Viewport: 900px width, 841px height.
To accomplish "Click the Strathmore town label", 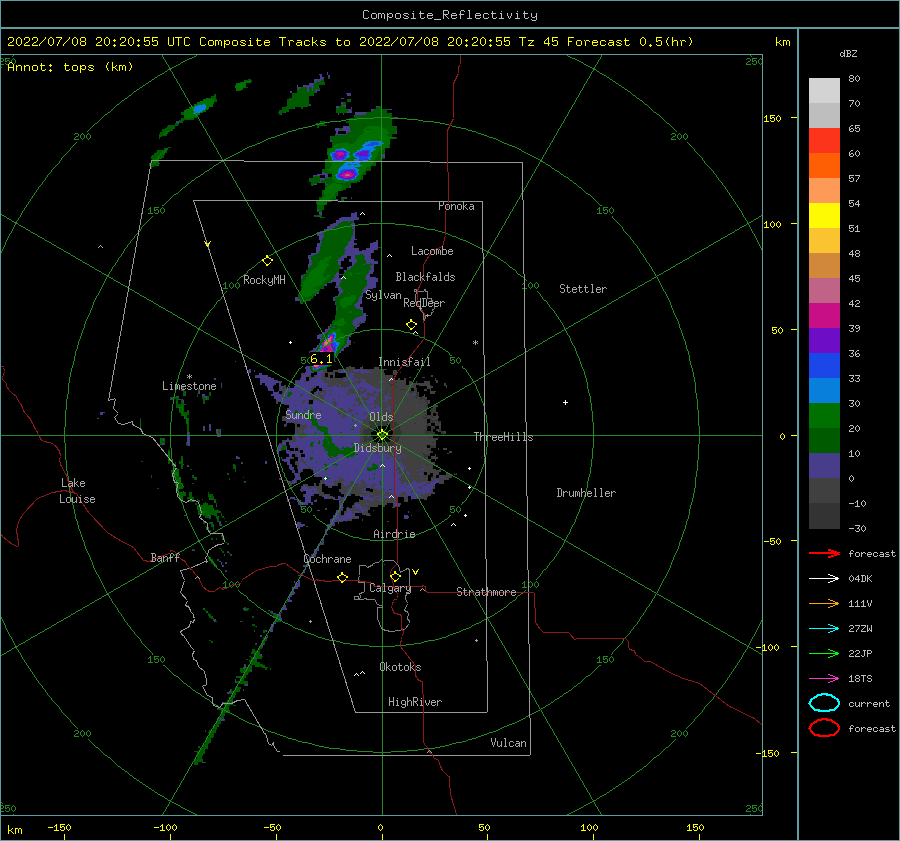I will coord(486,592).
